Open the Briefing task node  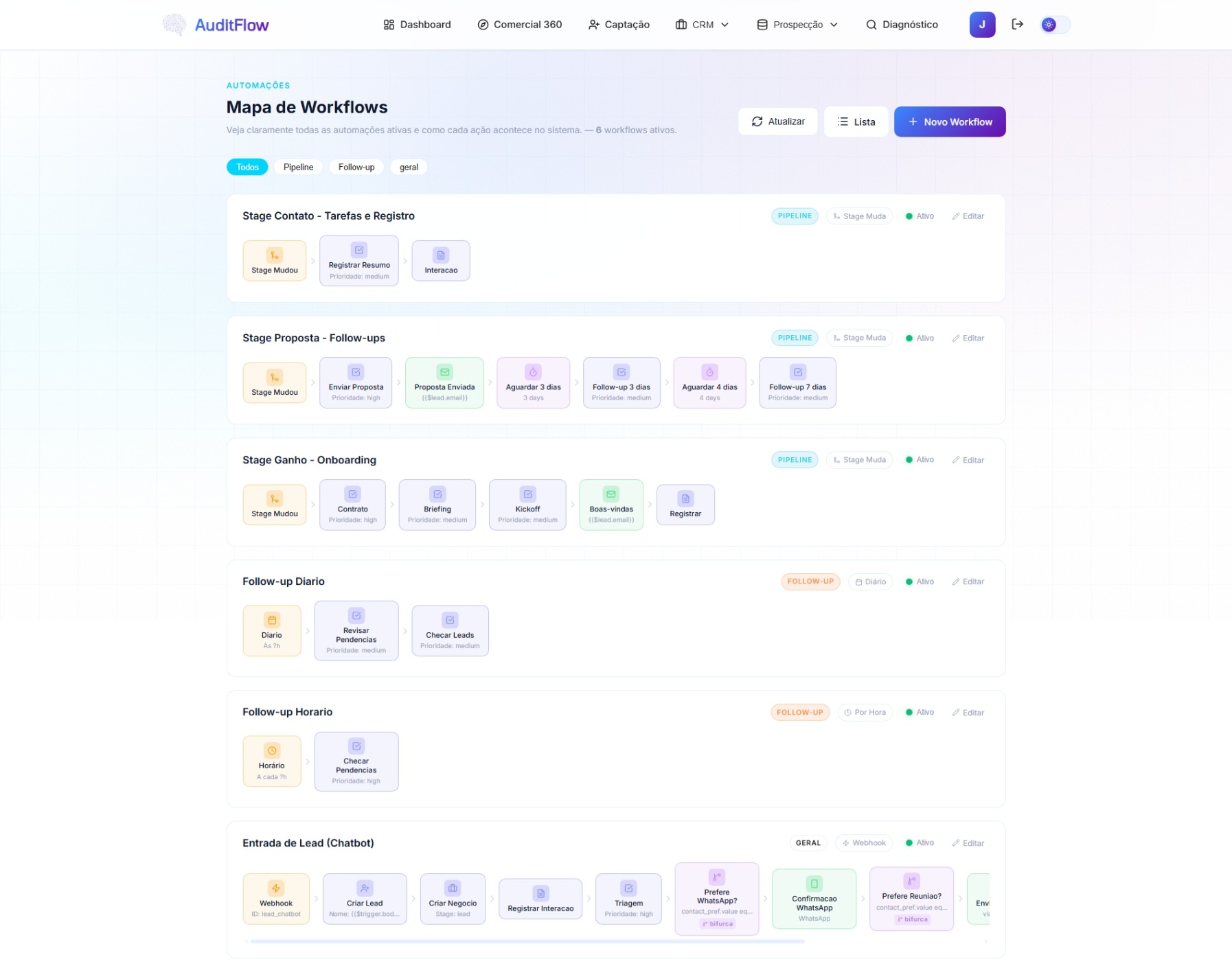pos(437,505)
